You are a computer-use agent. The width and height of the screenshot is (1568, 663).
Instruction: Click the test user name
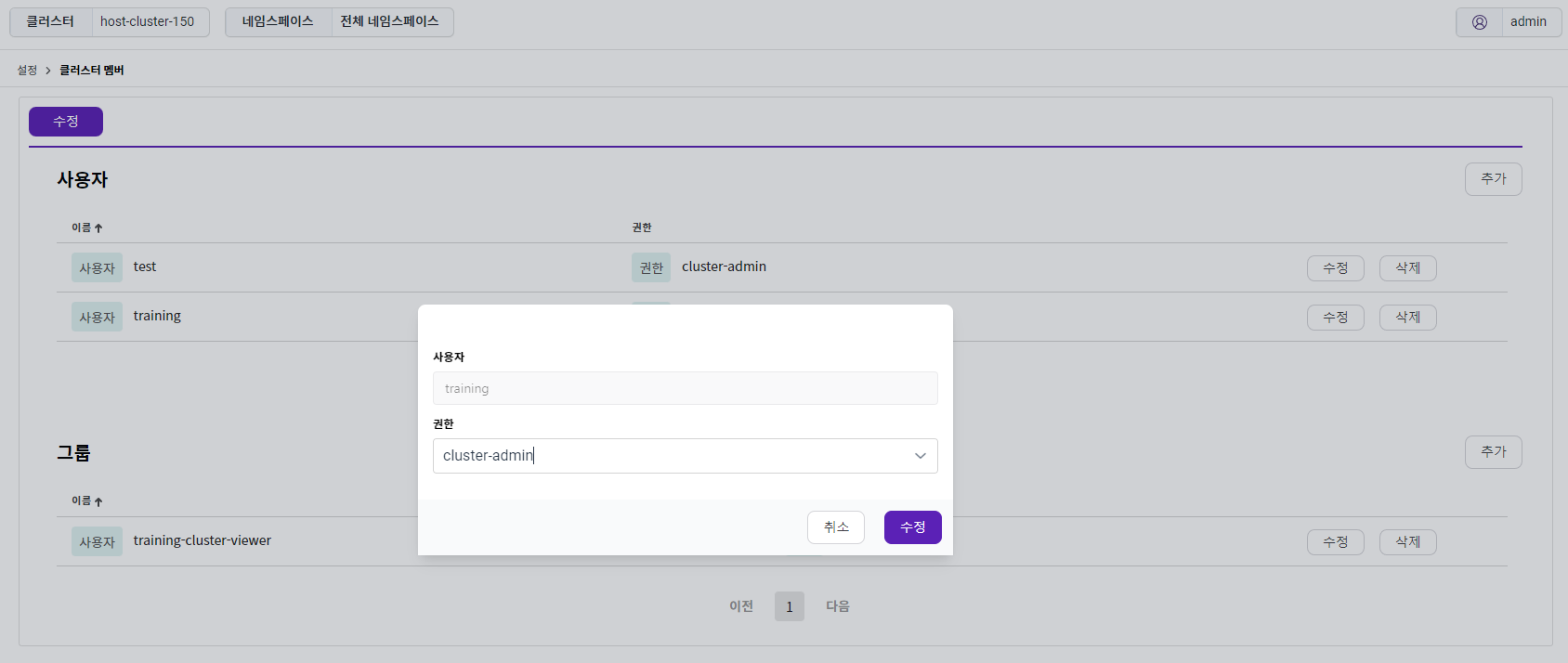coord(145,267)
